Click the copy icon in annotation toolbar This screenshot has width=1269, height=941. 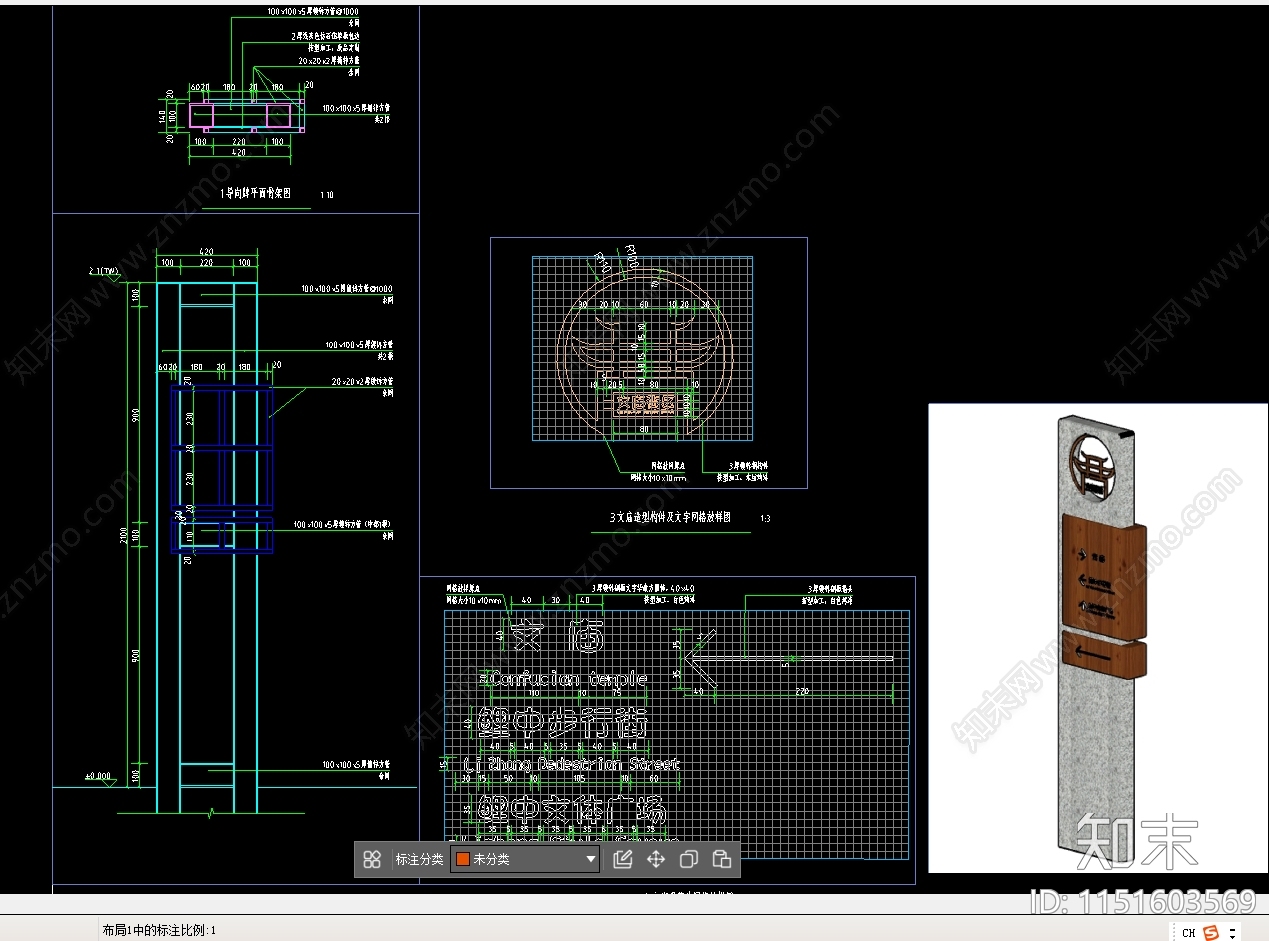pos(689,859)
